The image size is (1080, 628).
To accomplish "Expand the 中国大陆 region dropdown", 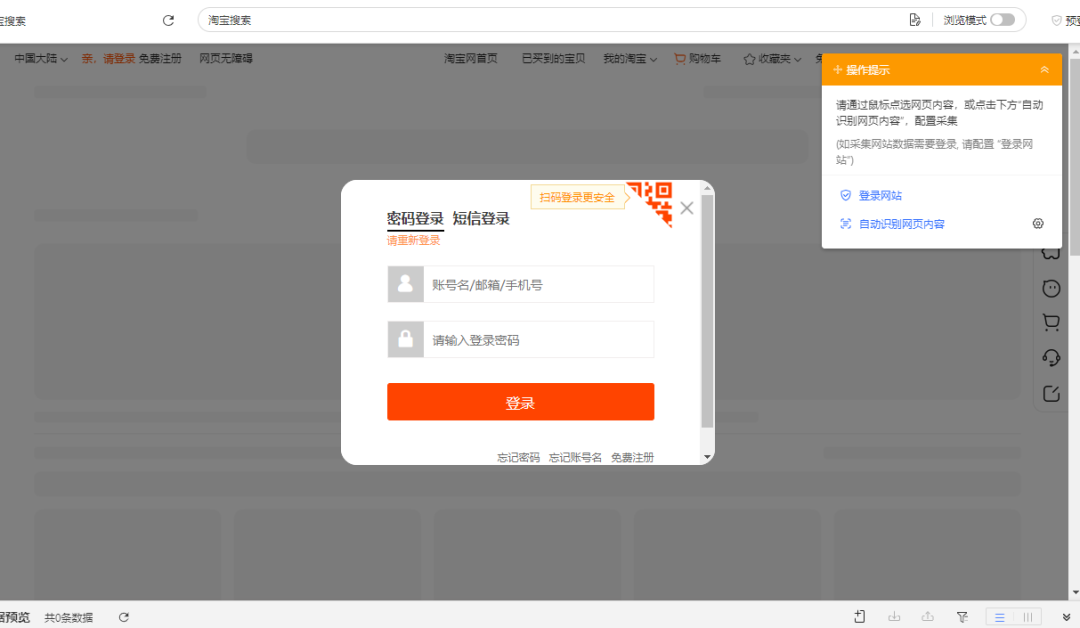I will coord(41,59).
